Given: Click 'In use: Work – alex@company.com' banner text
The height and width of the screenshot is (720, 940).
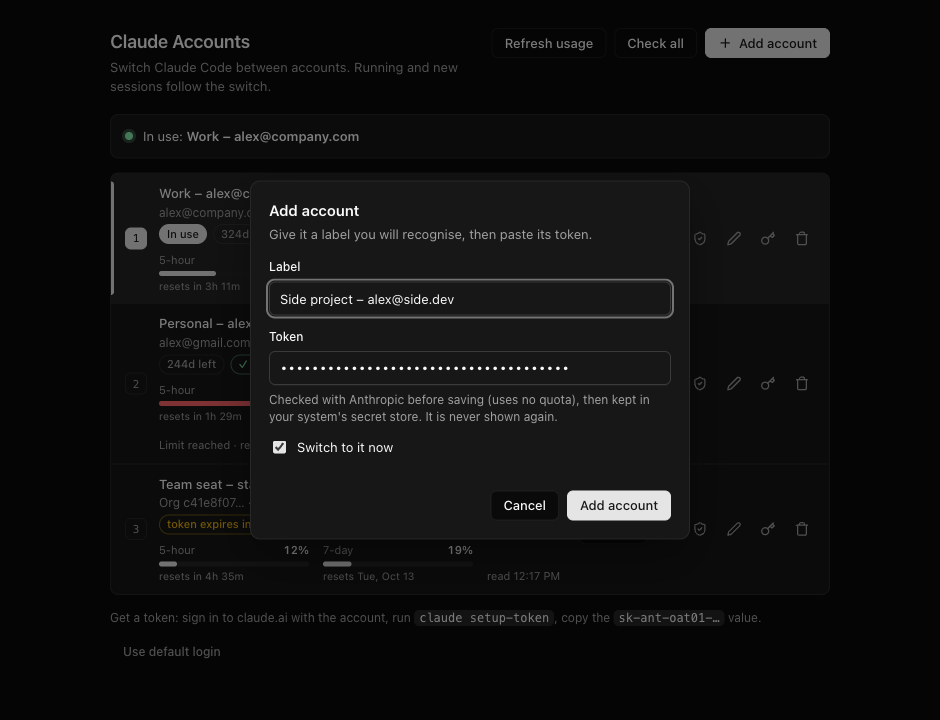Looking at the screenshot, I should 251,136.
